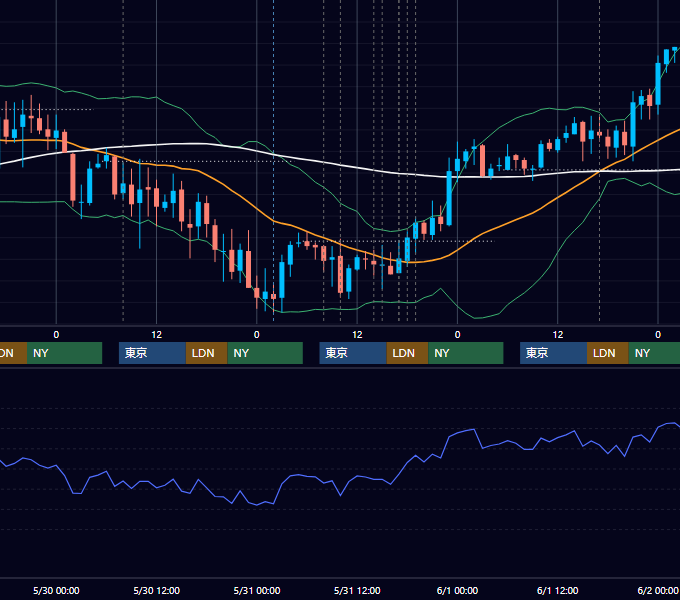Click the NY session block starting on 5/30
680x600 pixels.
[265, 353]
